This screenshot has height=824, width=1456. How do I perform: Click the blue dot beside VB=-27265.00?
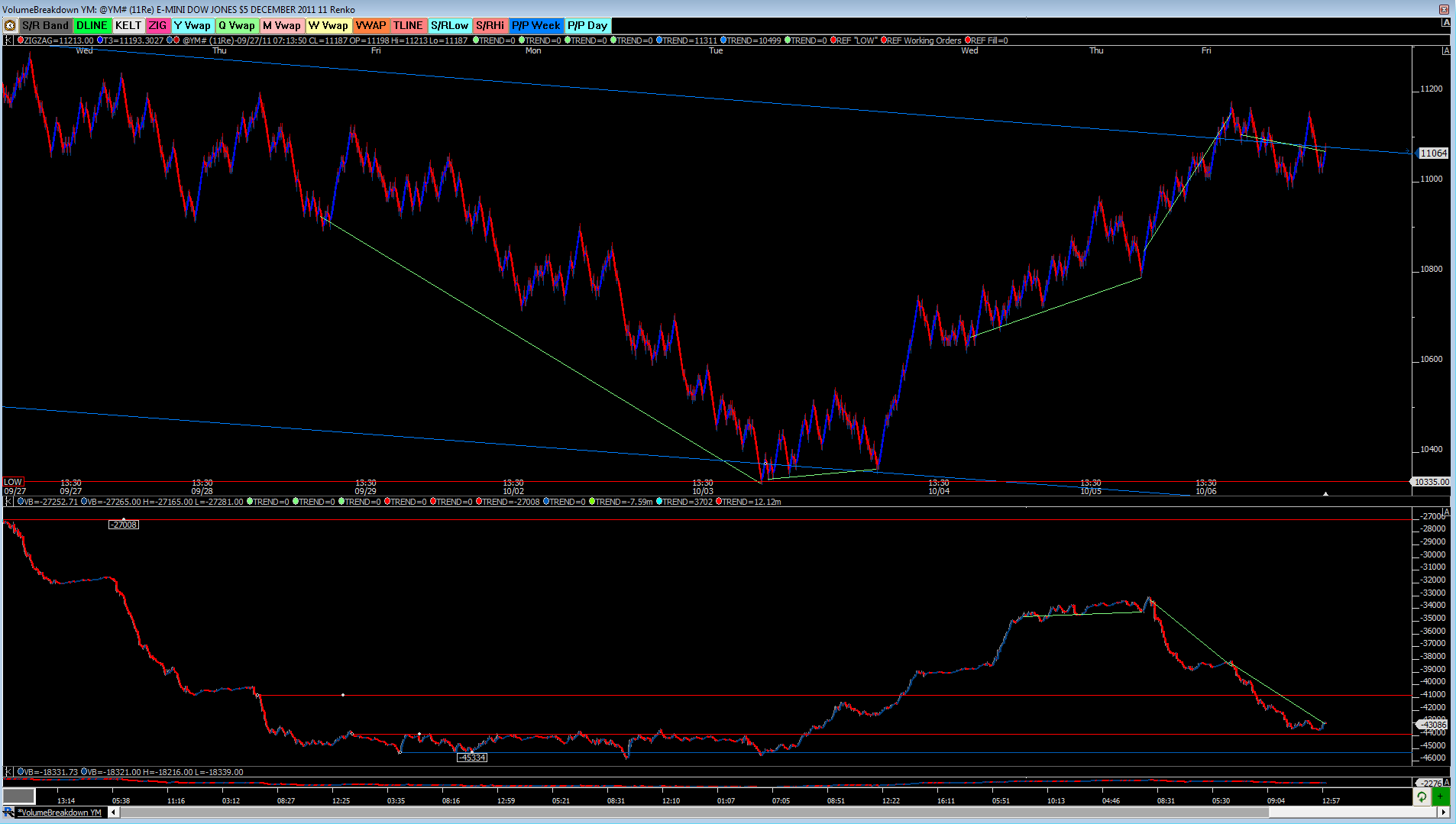(85, 502)
